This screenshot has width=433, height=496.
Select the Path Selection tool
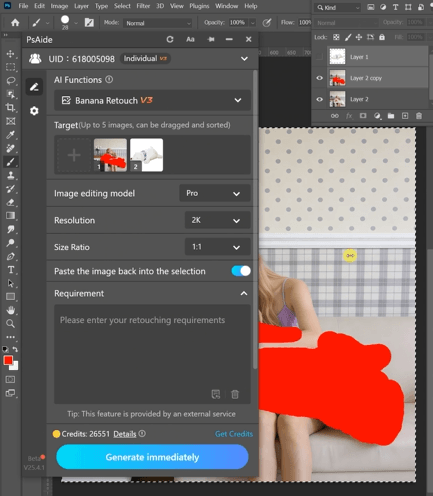pos(10,283)
